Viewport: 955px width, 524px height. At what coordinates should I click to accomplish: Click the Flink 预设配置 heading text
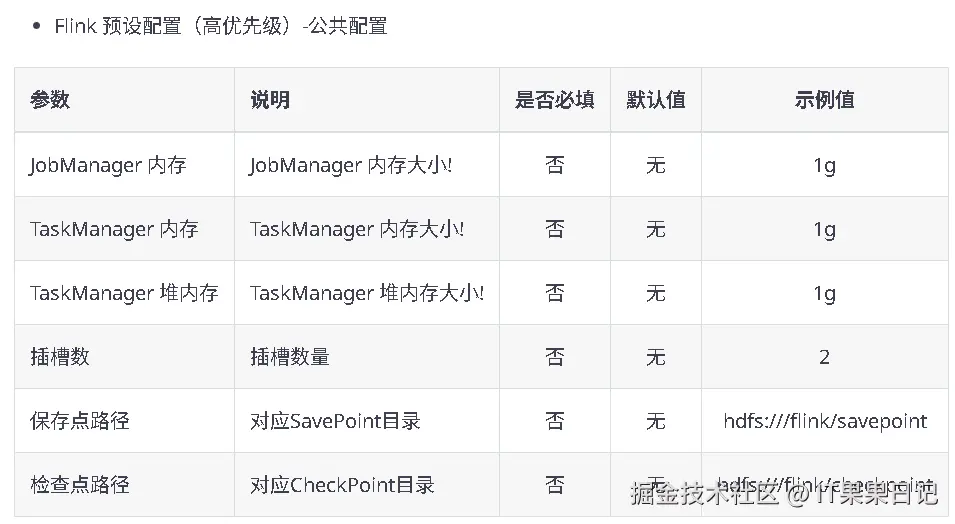pyautogui.click(x=220, y=26)
